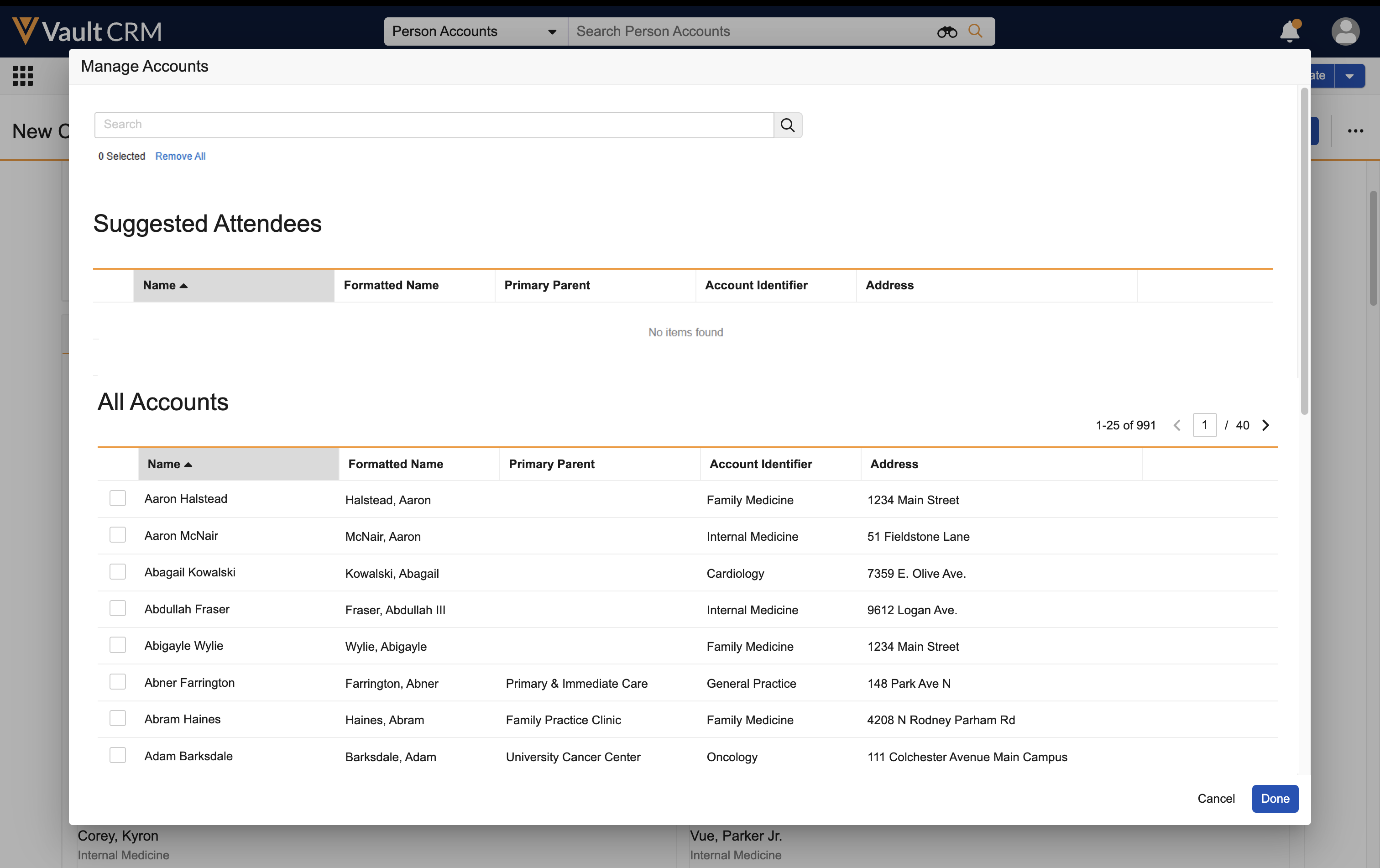Check the box for Aaron Halstead
This screenshot has width=1380, height=868.
tap(117, 498)
